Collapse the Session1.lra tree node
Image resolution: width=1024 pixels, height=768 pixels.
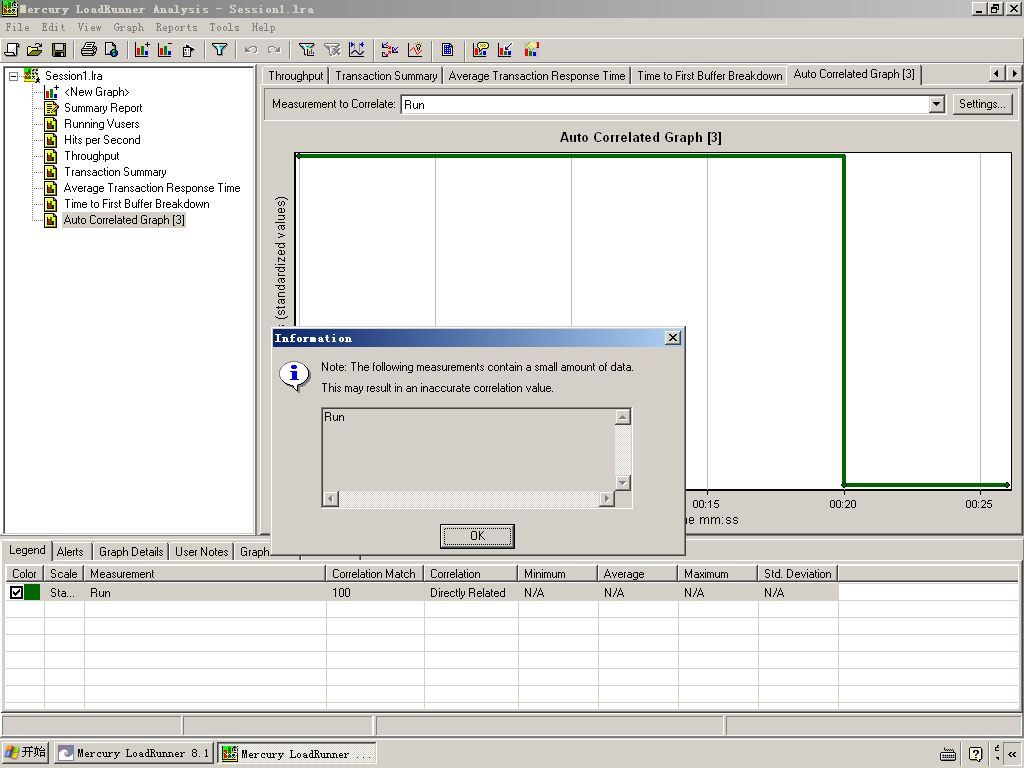13,76
